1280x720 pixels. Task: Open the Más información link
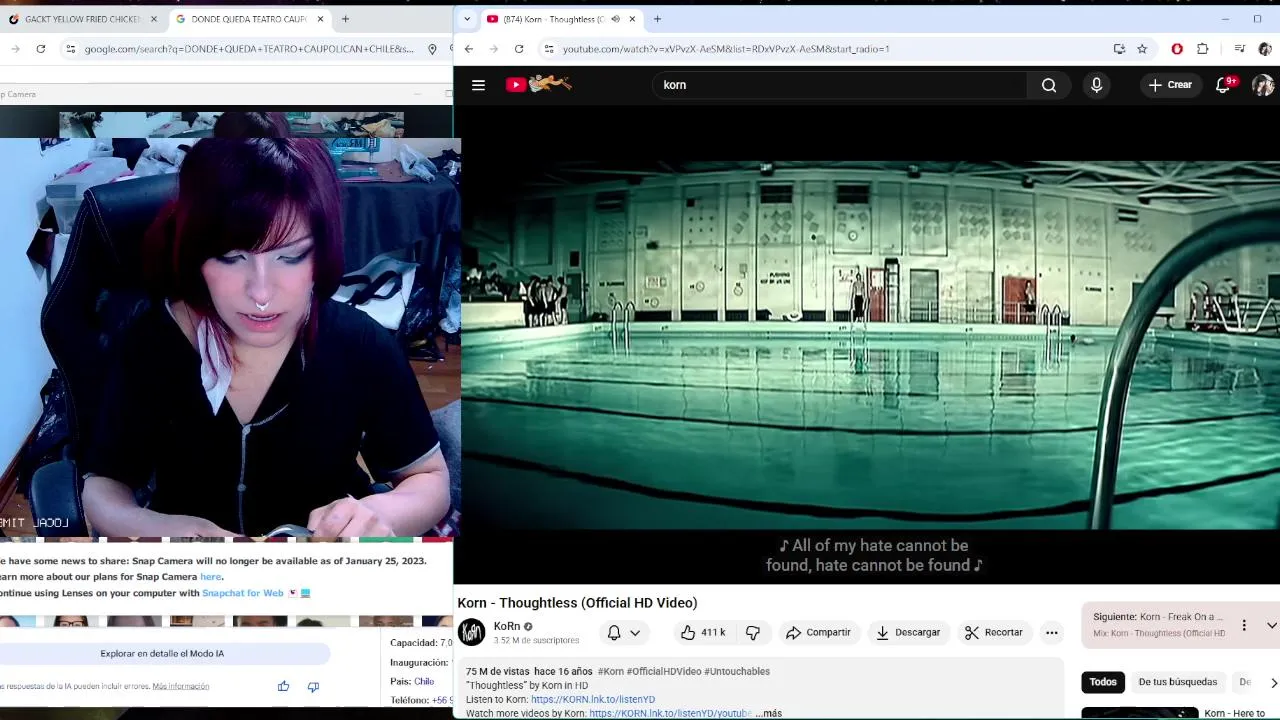click(181, 686)
